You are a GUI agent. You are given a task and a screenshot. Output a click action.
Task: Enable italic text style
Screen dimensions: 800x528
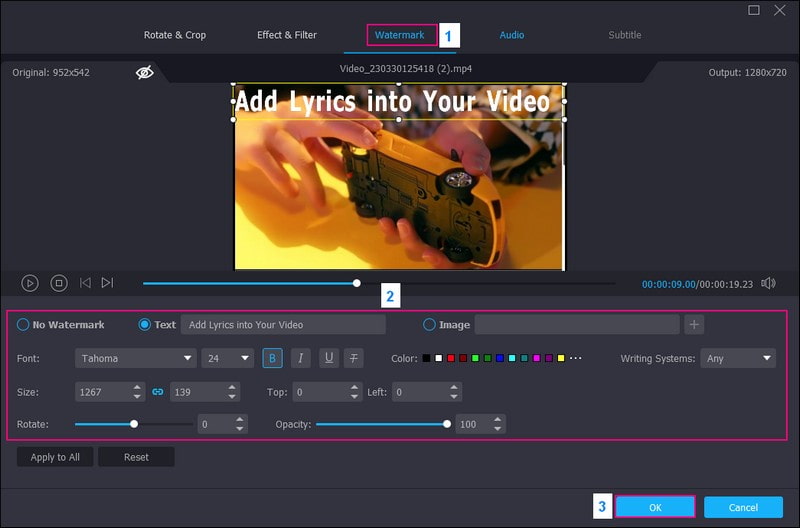point(300,358)
